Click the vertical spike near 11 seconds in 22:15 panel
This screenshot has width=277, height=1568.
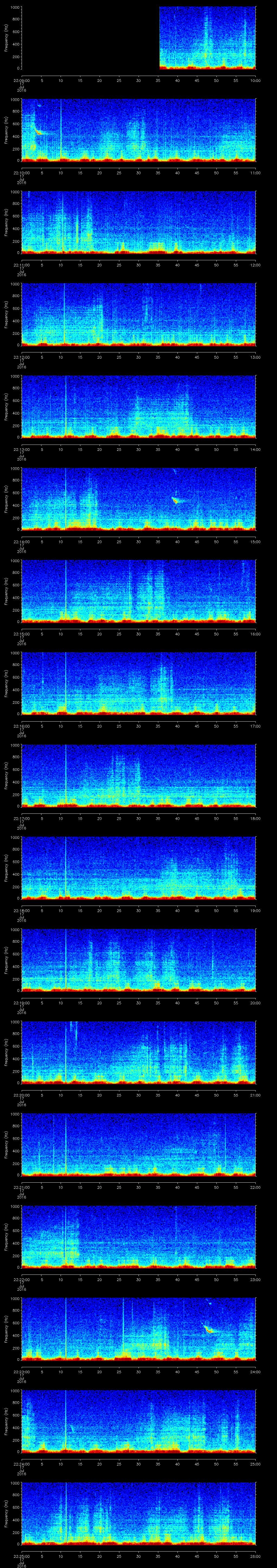click(65, 590)
